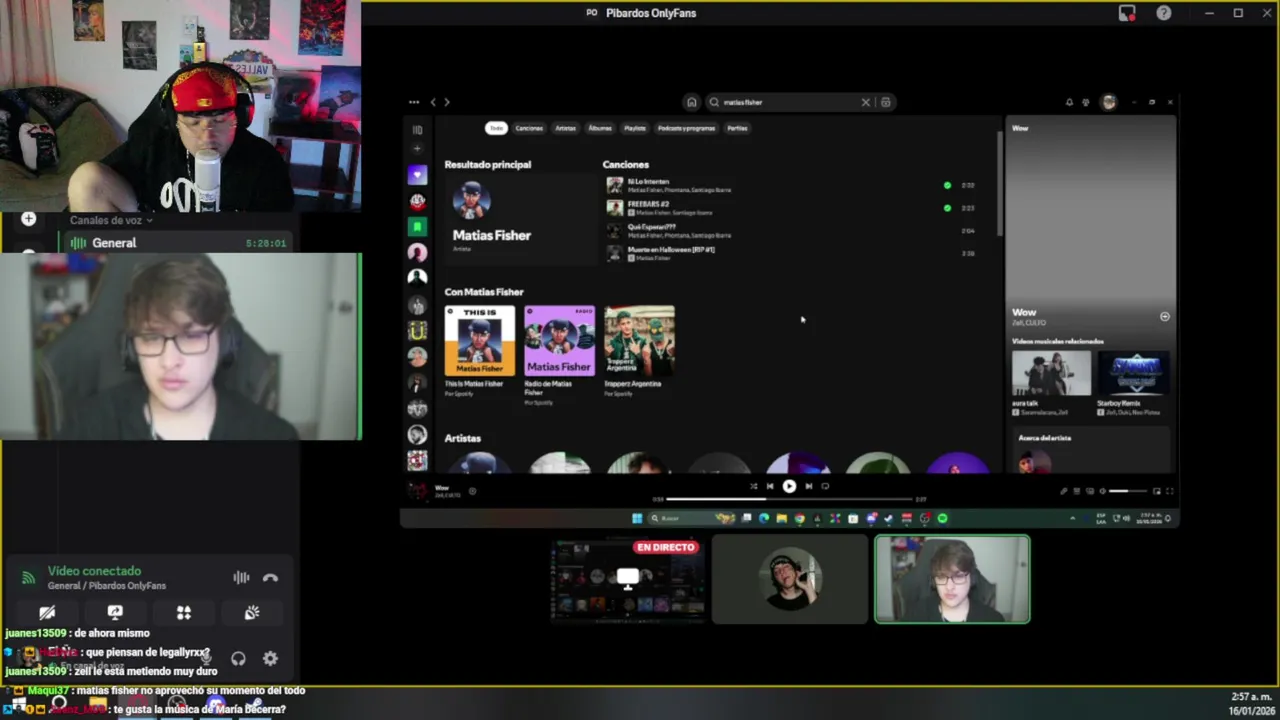Open Discord activities button
This screenshot has height=720, width=1280.
(x=184, y=612)
